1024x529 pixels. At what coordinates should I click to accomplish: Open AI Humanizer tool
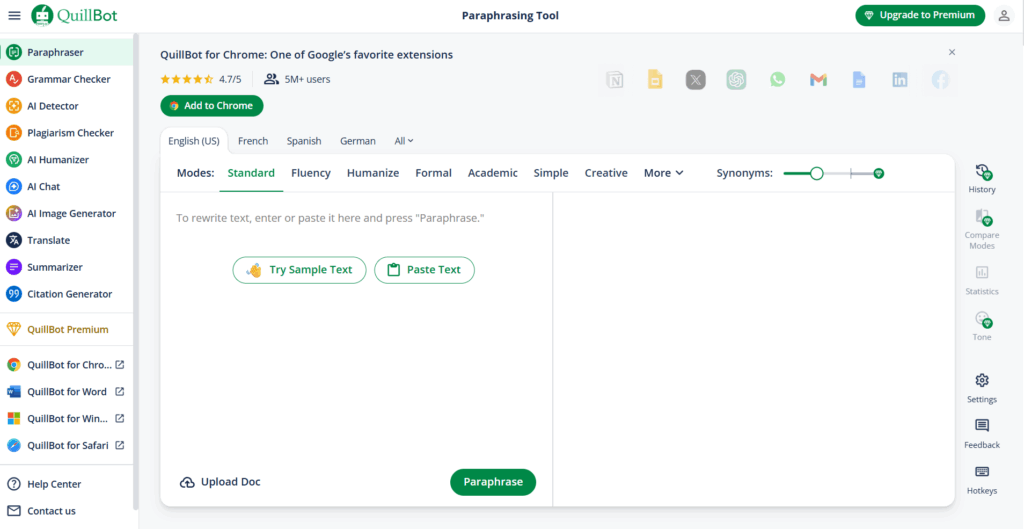tap(67, 159)
